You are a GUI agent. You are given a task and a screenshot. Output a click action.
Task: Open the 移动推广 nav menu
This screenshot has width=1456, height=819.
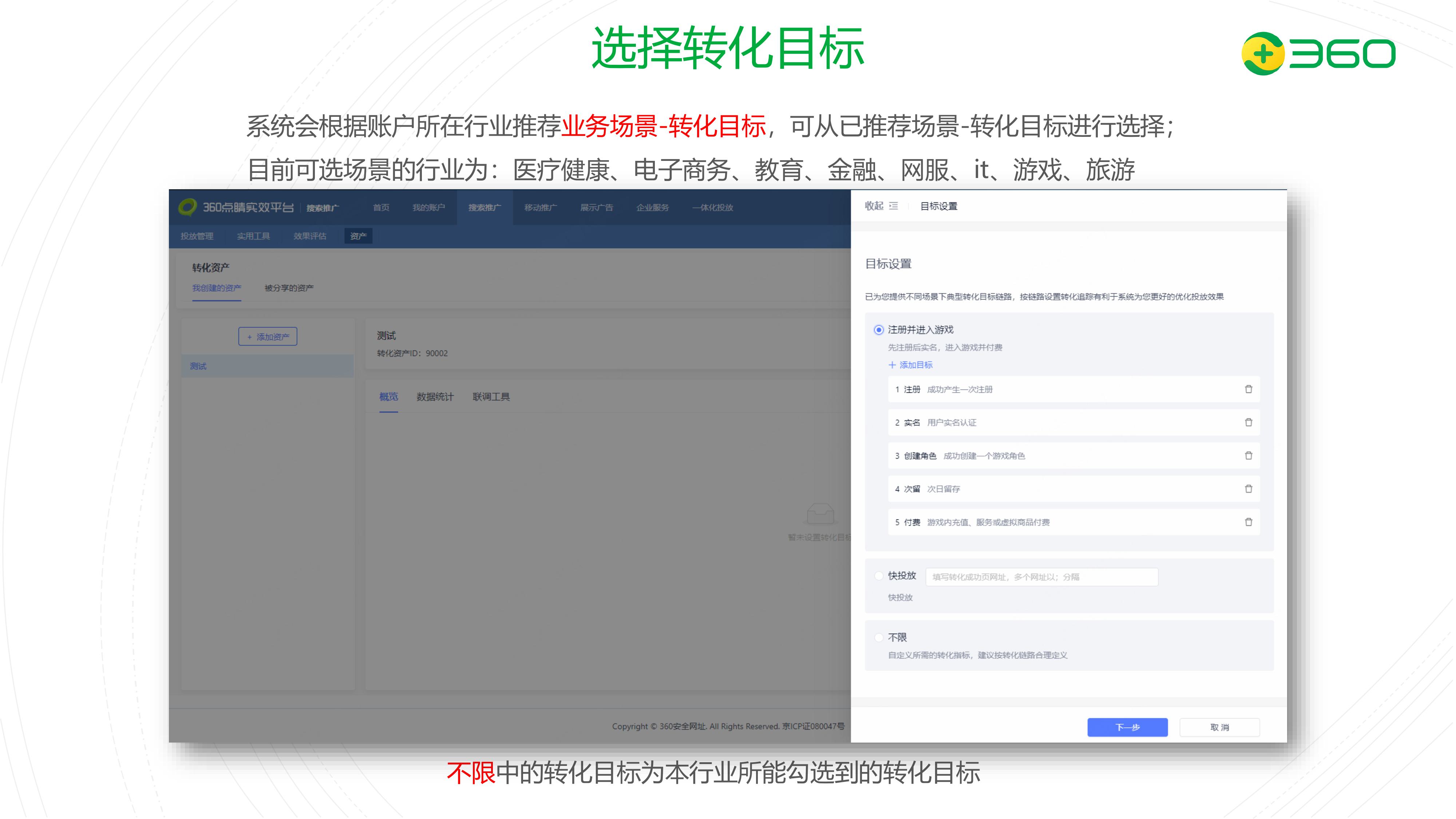coord(540,207)
